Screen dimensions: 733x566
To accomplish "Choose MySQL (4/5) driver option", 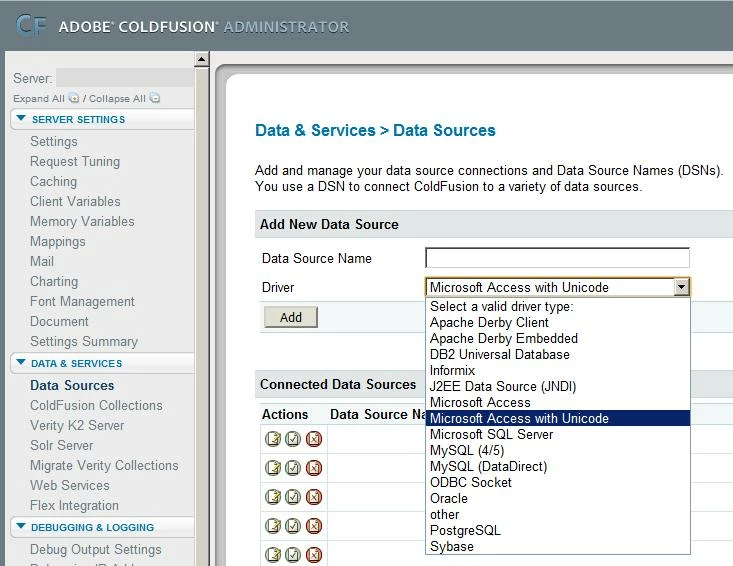I will click(558, 451).
